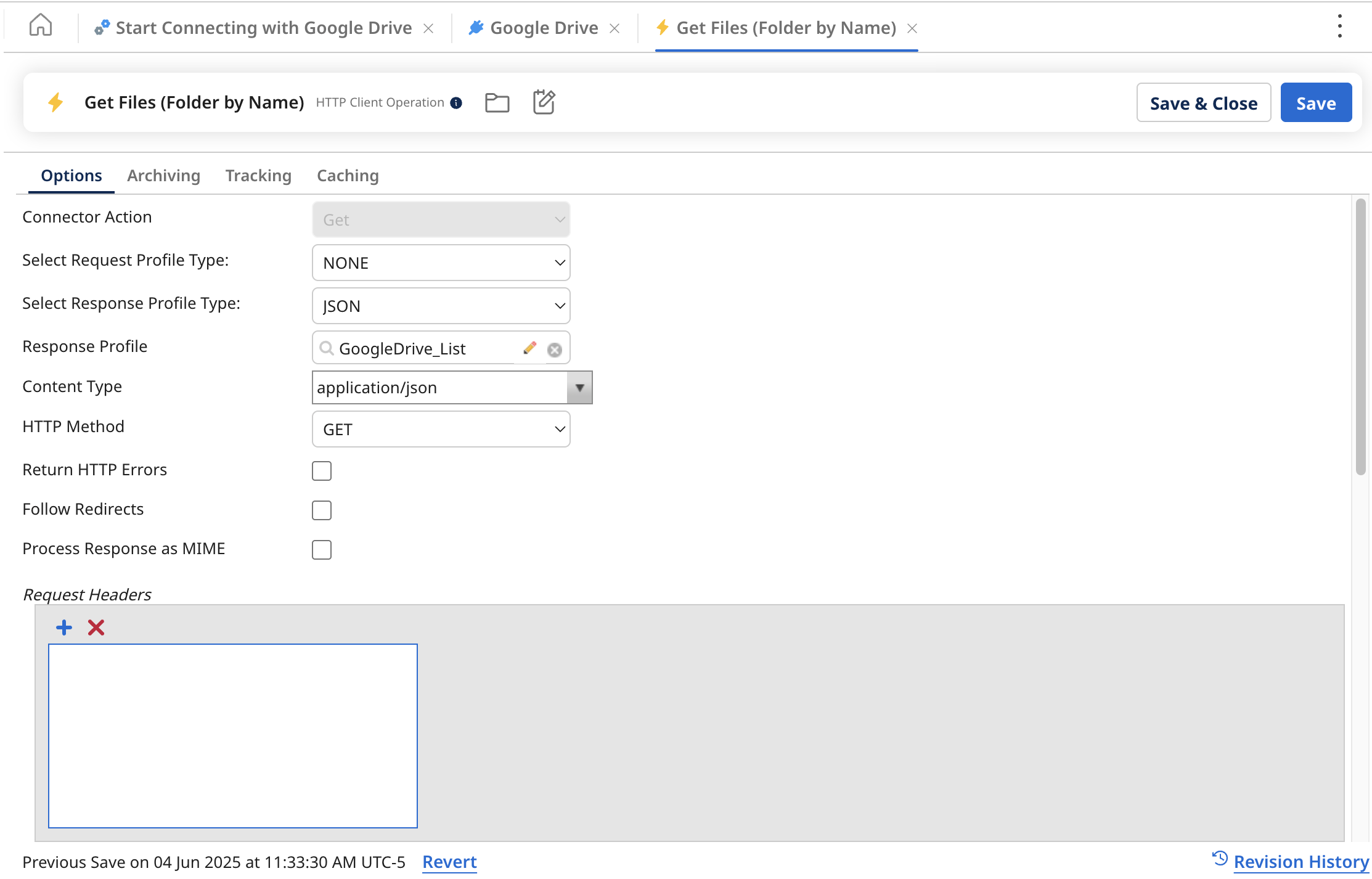
Task: Add a request header with plus icon
Action: [64, 628]
